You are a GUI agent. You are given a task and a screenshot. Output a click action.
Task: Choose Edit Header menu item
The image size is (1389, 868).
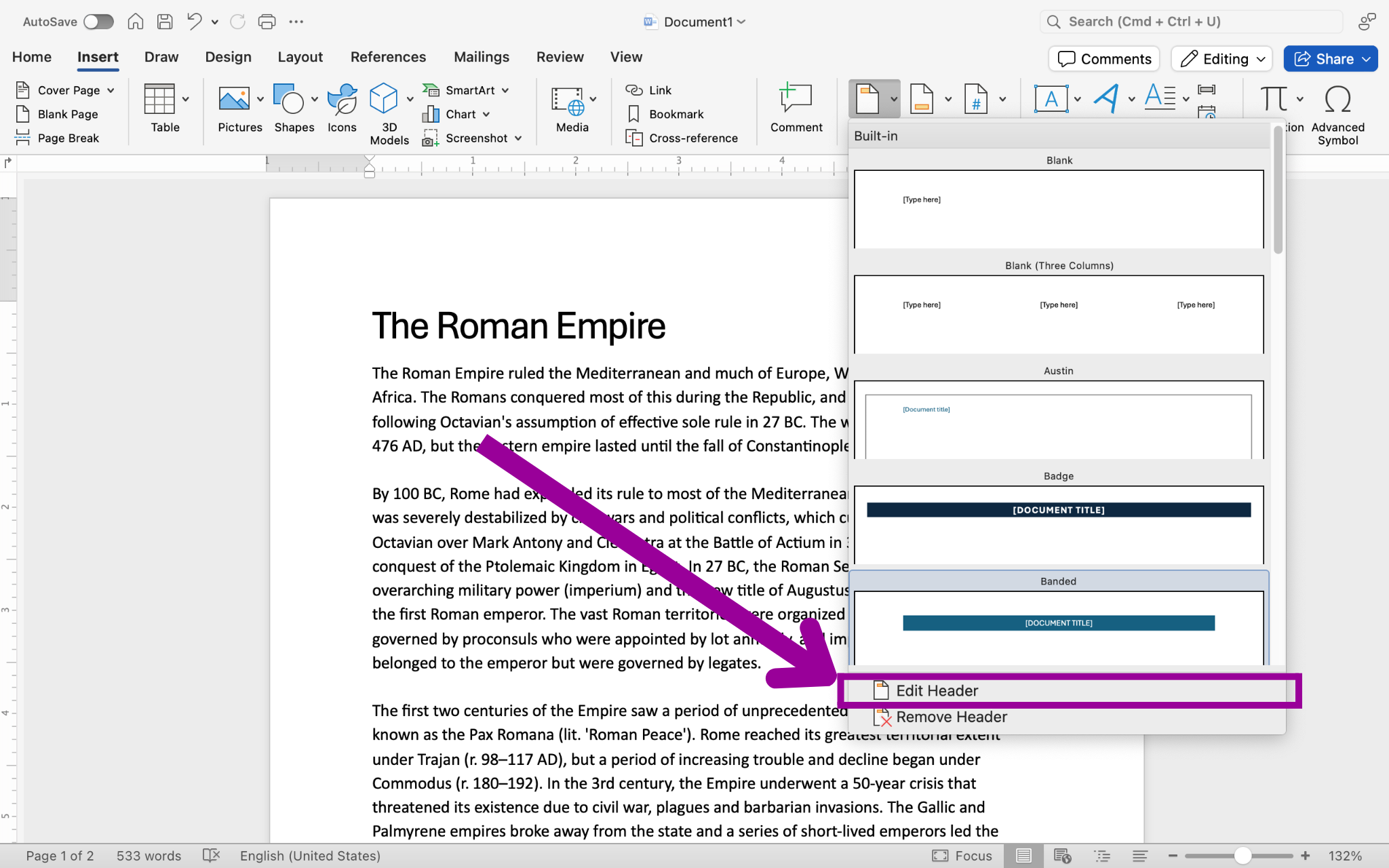pyautogui.click(x=1068, y=690)
